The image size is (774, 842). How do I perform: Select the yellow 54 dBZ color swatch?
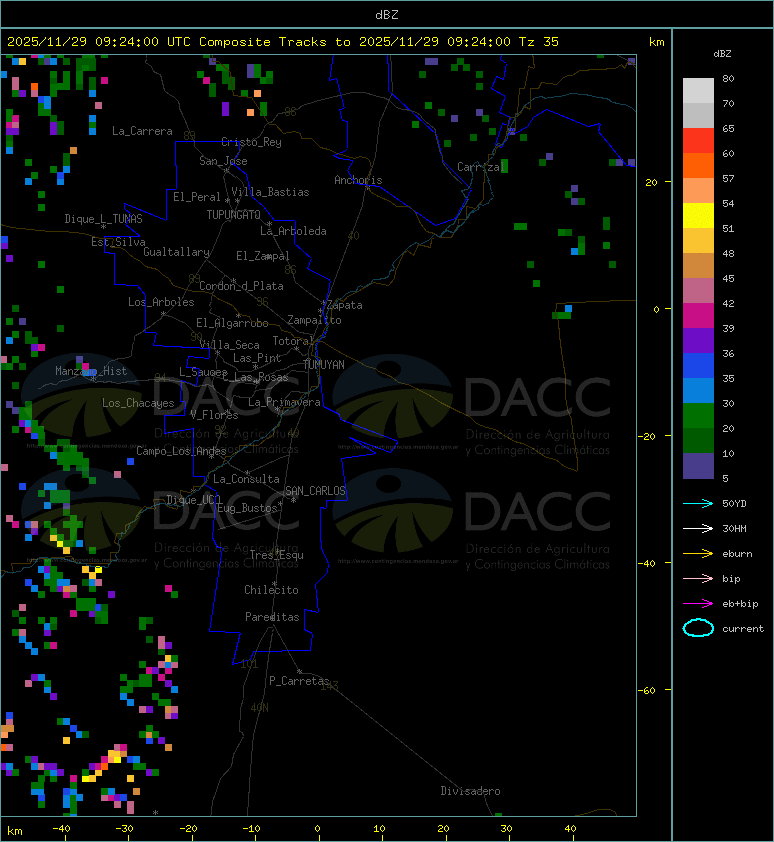(x=698, y=216)
